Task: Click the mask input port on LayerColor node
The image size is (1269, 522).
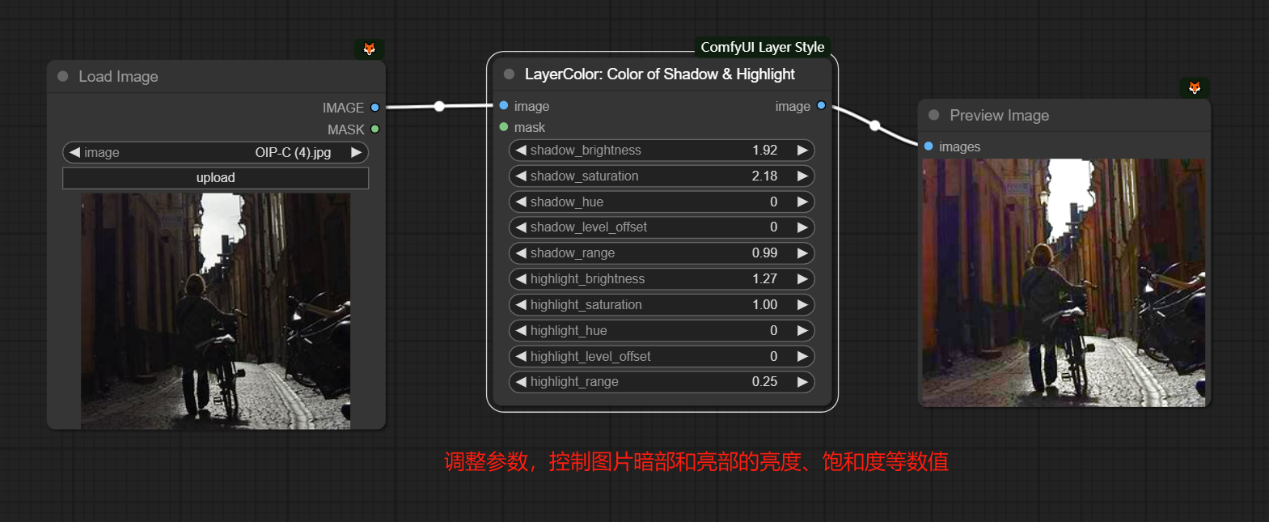Action: 504,127
